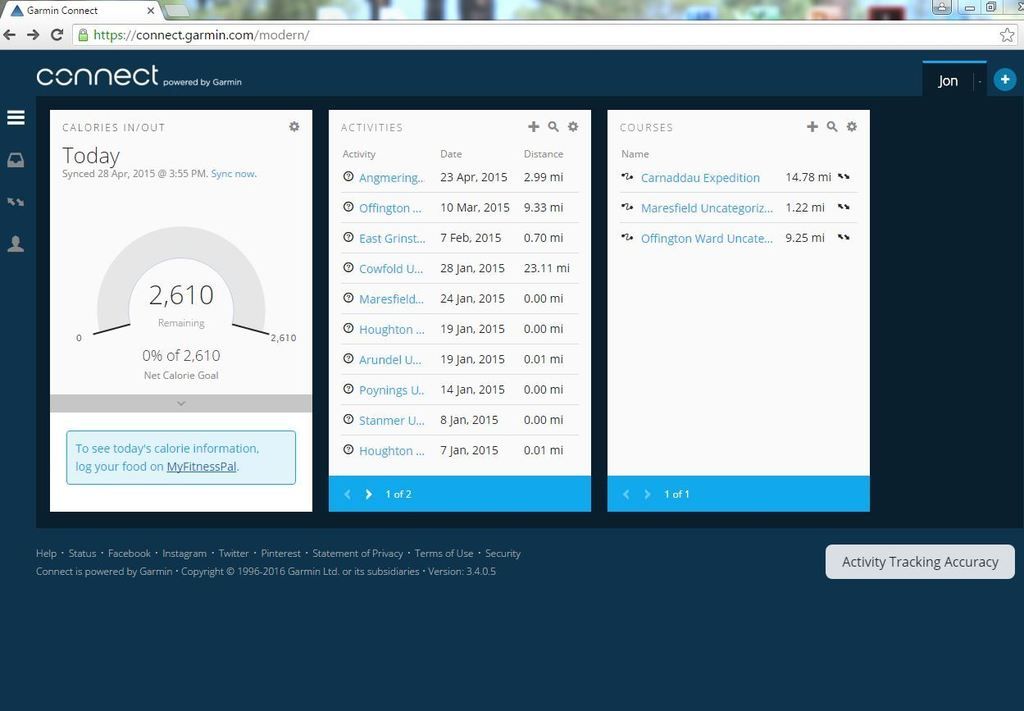This screenshot has width=1024, height=711.
Task: Click activity type icon beside Cowfold
Action: 348,268
